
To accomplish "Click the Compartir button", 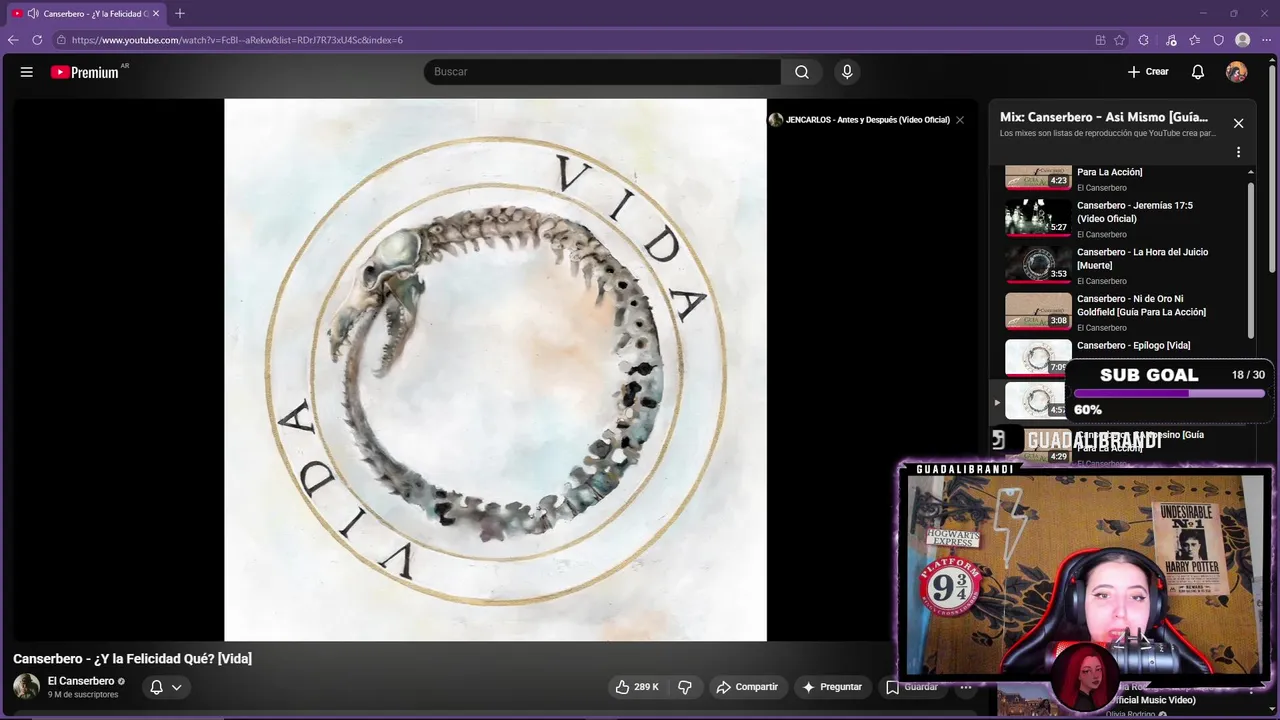I will pos(747,687).
